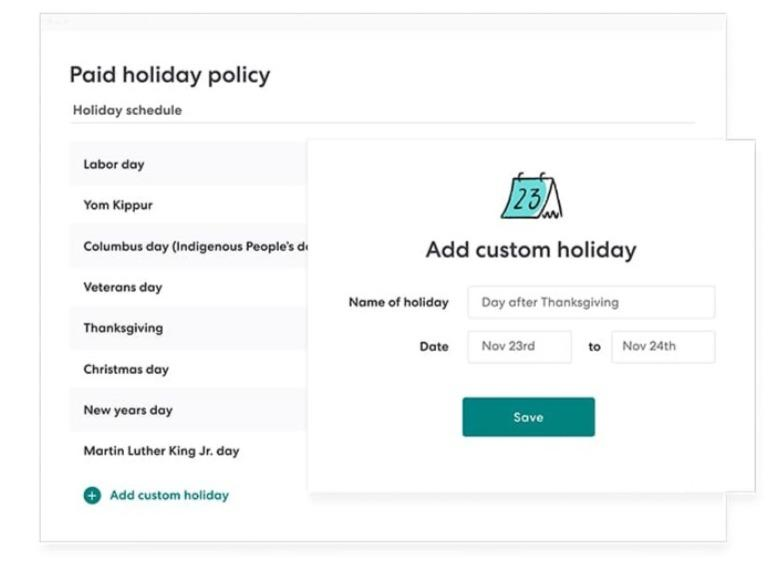Click the plus circle icon
Image resolution: width=780 pixels, height=576 pixels.
(x=92, y=495)
